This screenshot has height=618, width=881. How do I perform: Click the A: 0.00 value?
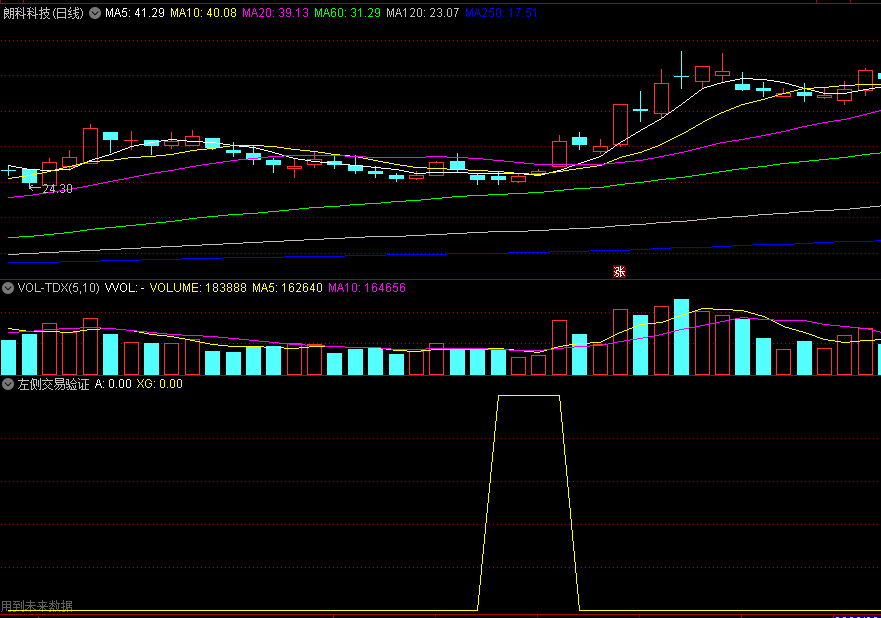coord(113,384)
